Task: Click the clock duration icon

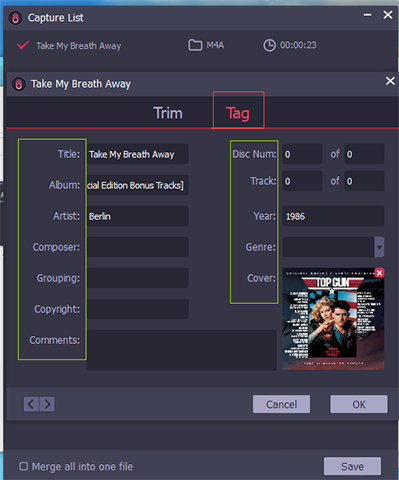Action: point(269,45)
